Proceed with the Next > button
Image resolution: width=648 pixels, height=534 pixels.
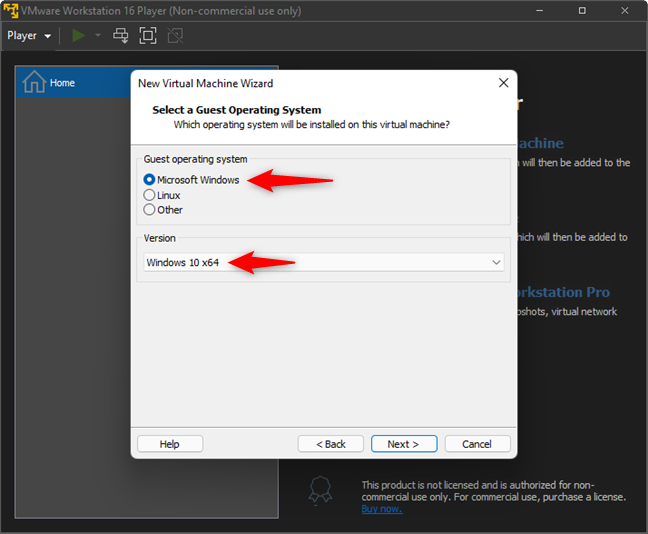[404, 444]
